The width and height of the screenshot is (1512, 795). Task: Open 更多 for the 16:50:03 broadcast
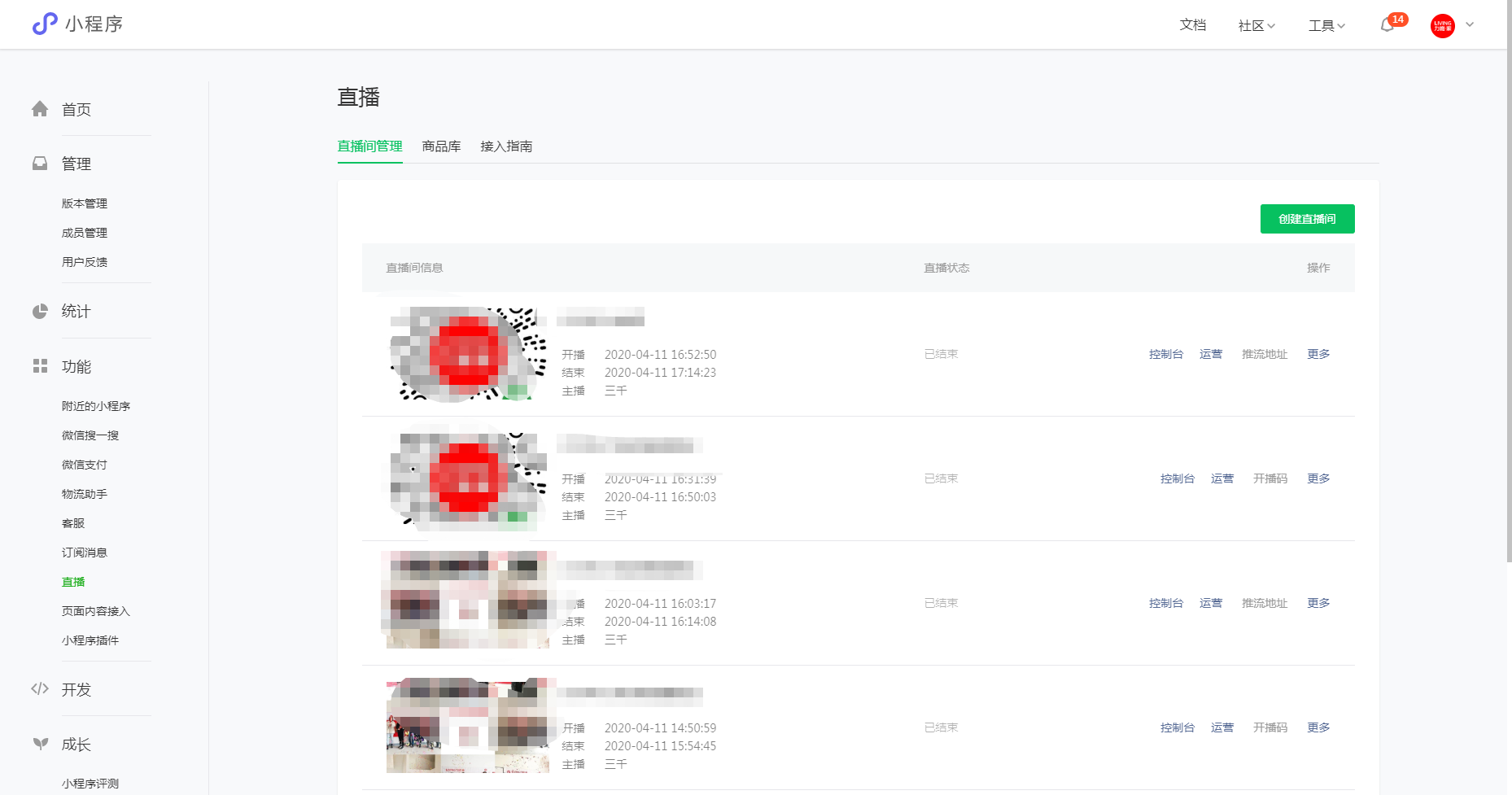pyautogui.click(x=1318, y=478)
